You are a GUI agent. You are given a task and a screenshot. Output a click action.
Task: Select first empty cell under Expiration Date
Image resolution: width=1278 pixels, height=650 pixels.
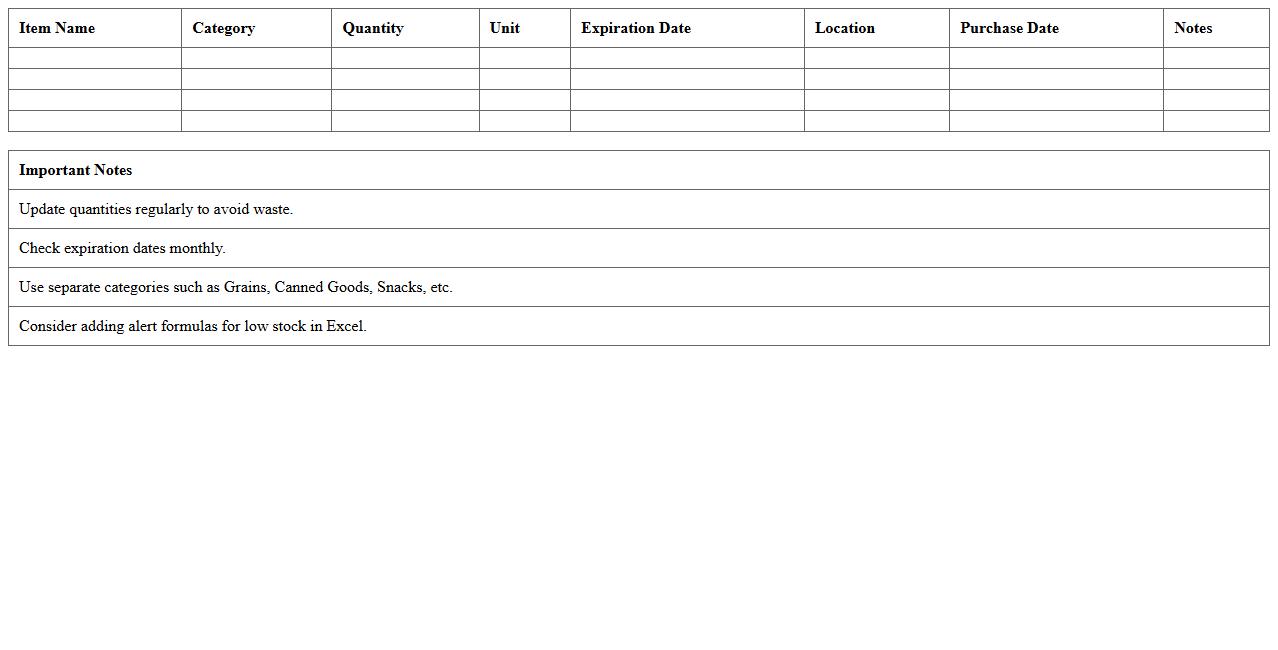pos(687,58)
